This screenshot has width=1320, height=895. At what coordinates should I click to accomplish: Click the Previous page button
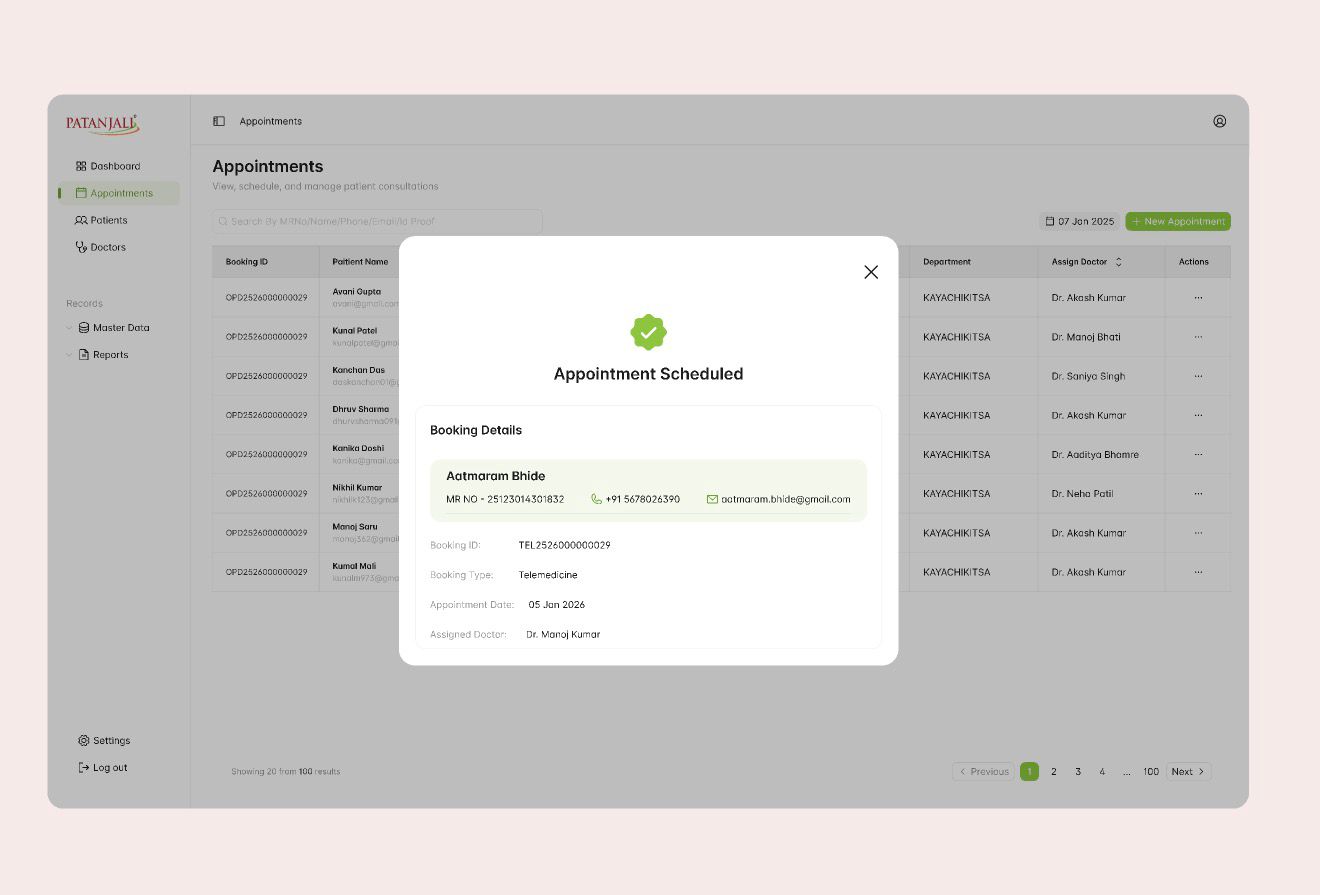tap(983, 772)
